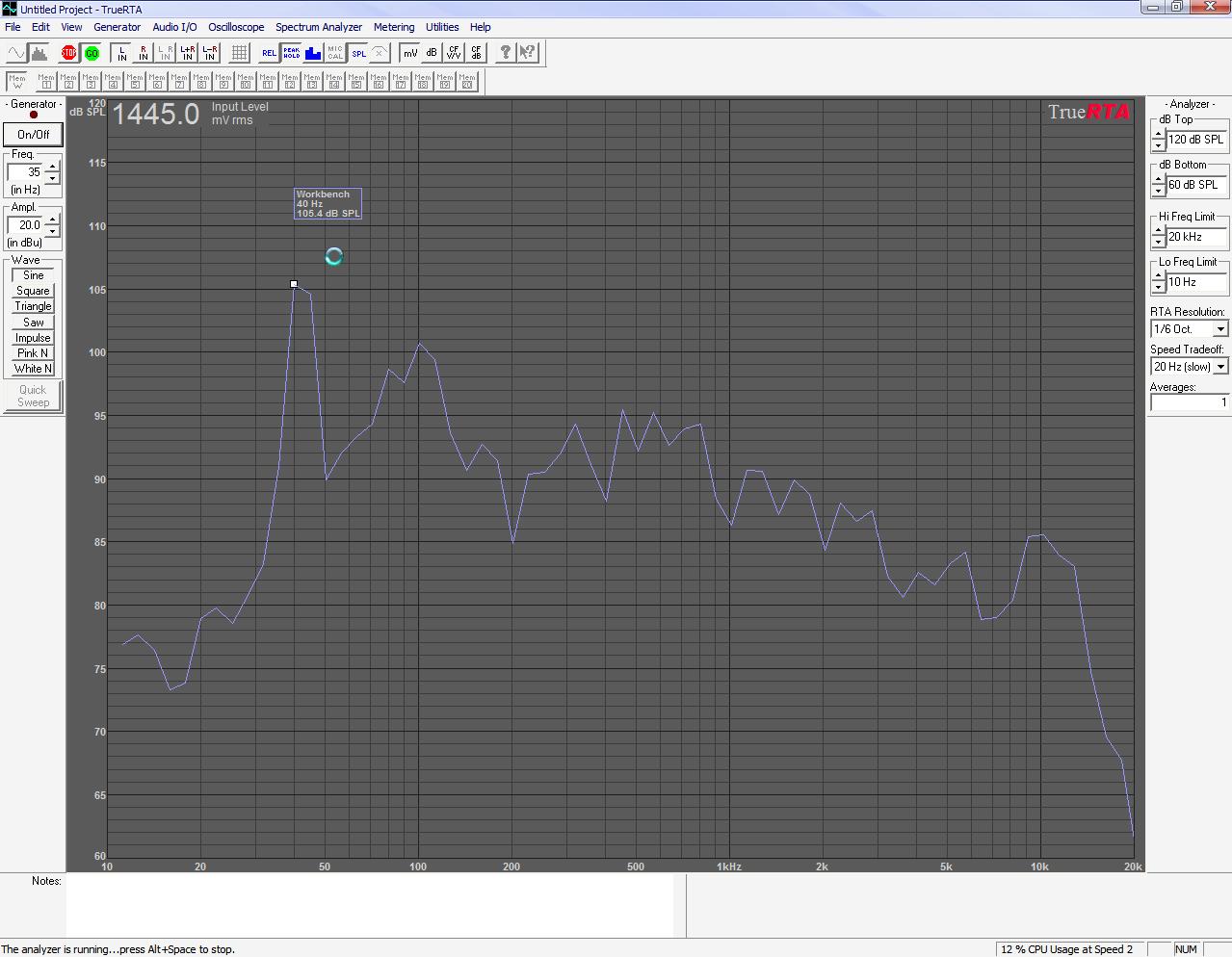Click the REL relative mode icon
Image resolution: width=1232 pixels, height=957 pixels.
269,53
